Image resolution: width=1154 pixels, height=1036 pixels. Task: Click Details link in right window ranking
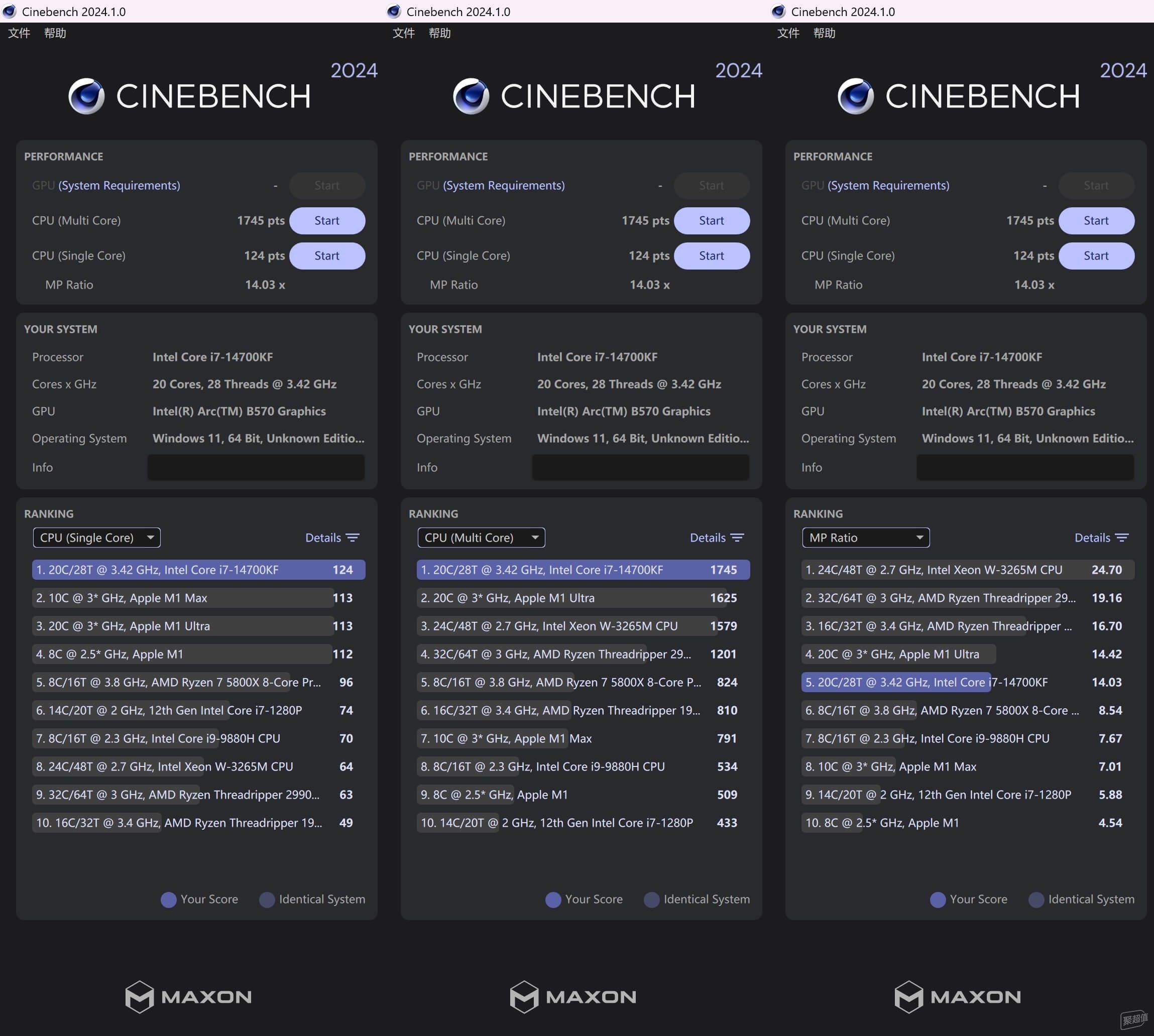[x=1092, y=538]
